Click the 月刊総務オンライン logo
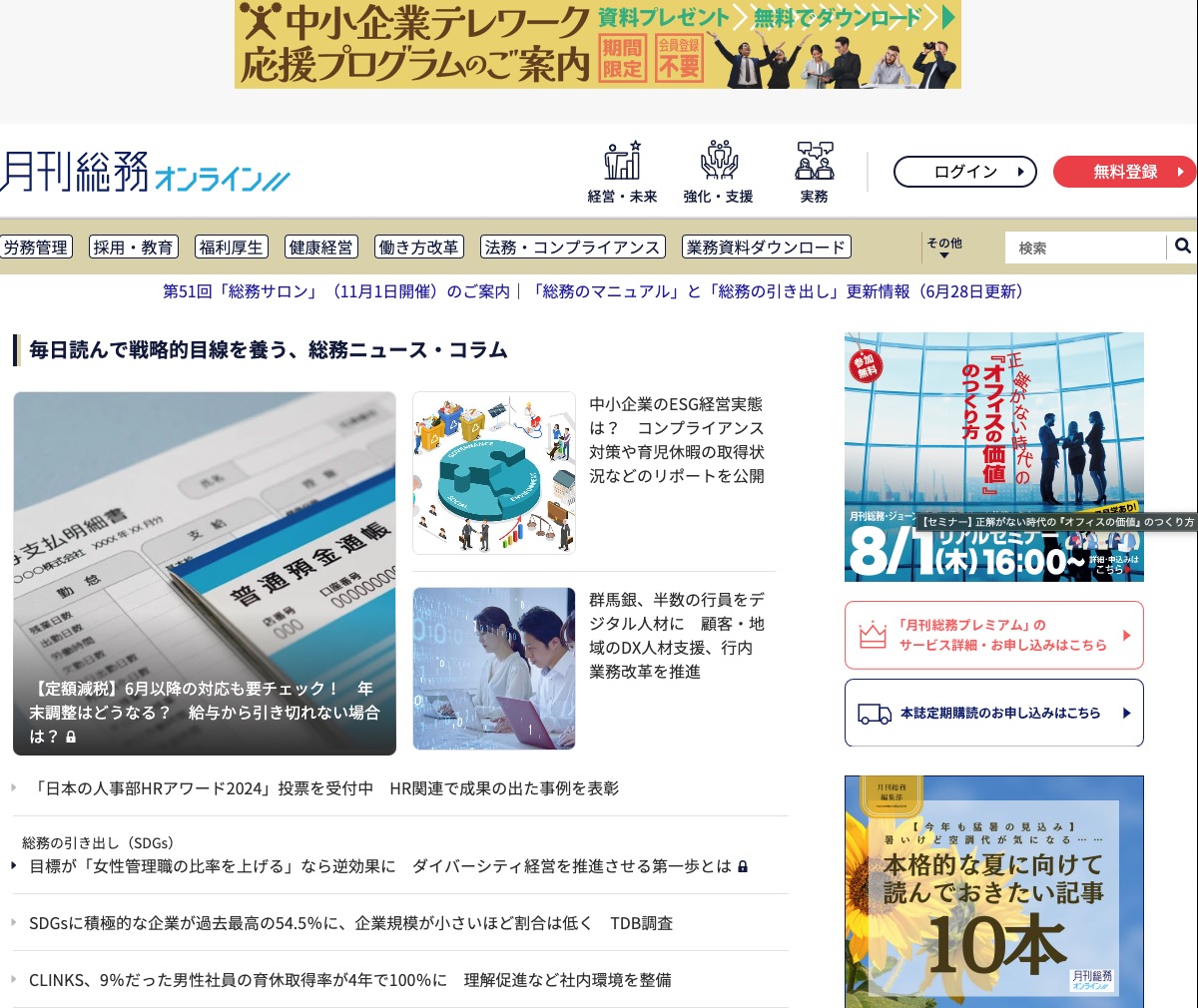 click(x=145, y=170)
